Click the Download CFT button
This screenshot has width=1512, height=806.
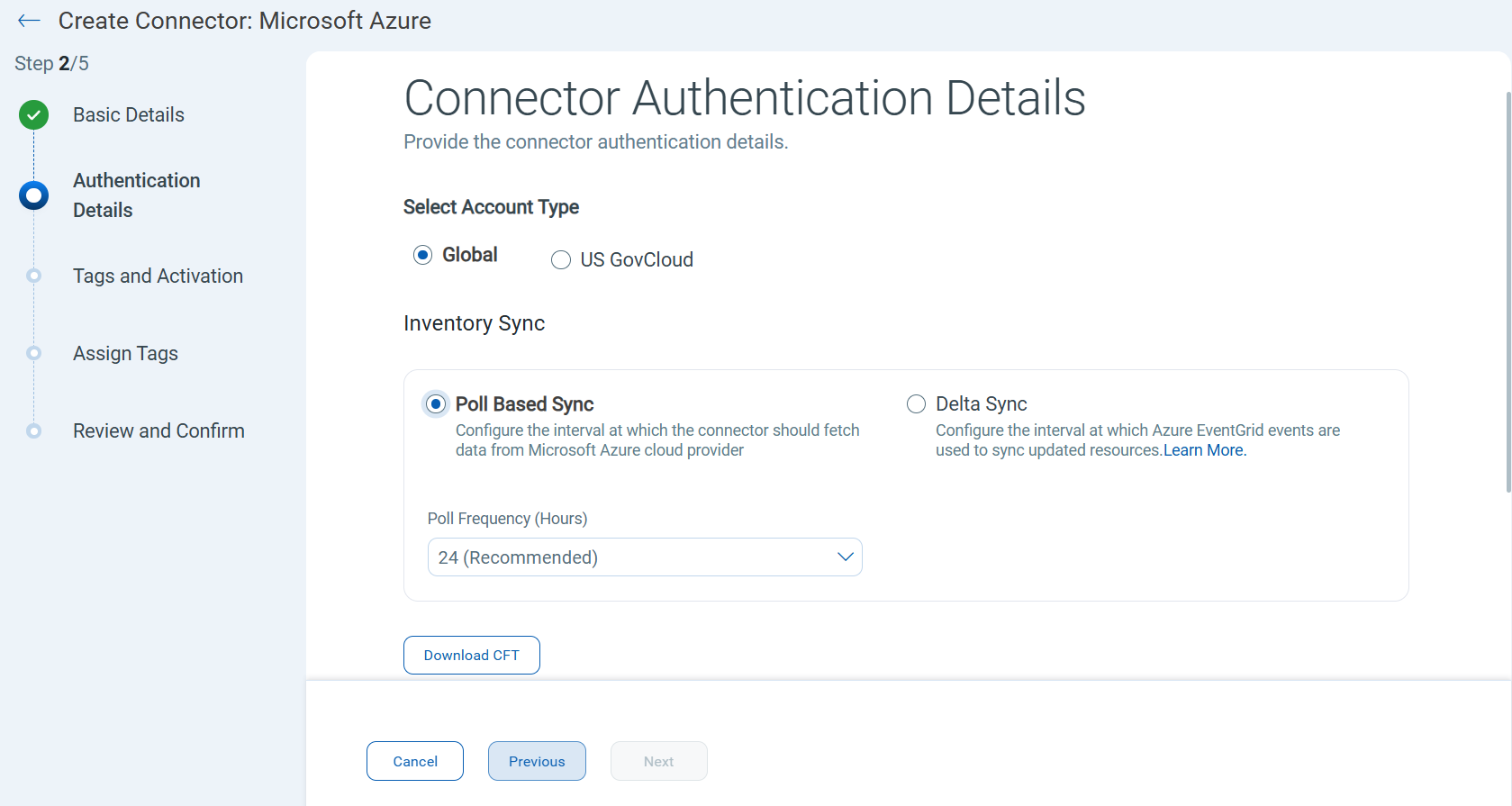click(472, 656)
